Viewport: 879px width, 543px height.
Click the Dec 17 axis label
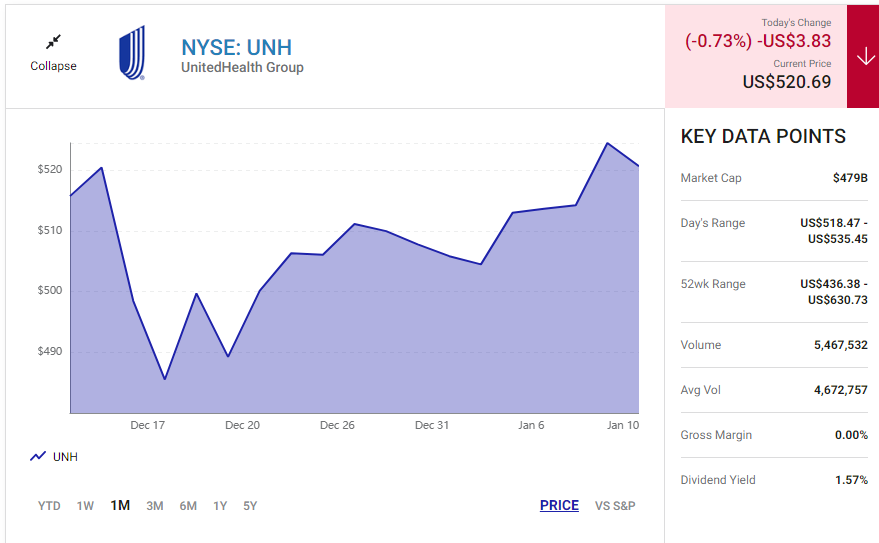(147, 425)
